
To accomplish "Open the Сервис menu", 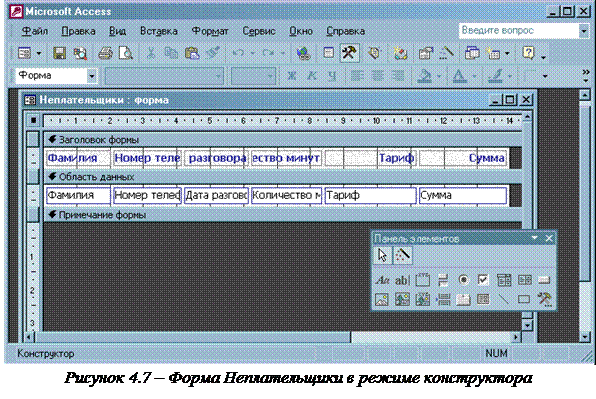I will click(259, 31).
